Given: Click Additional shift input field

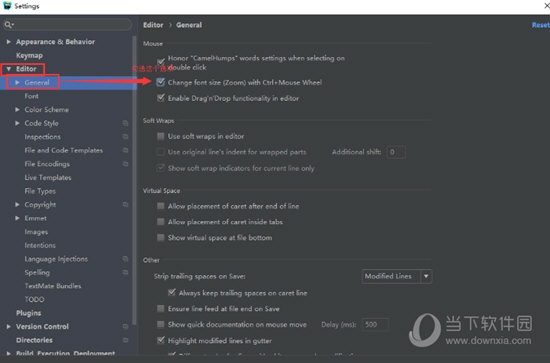Looking at the screenshot, I should pyautogui.click(x=396, y=152).
